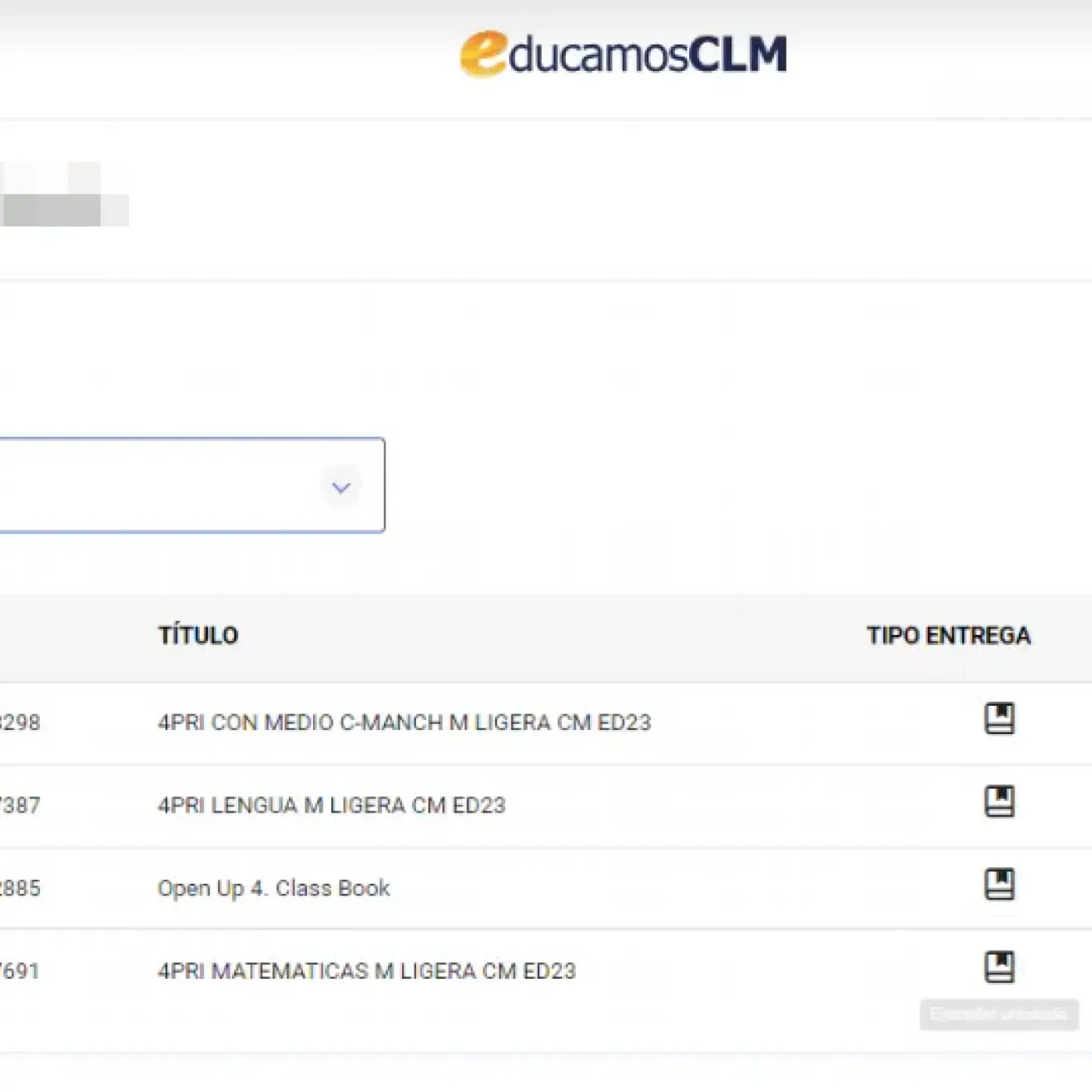Select the 4PRI LENGUA M LIGERA title
Image resolution: width=1092 pixels, height=1092 pixels.
[x=331, y=806]
